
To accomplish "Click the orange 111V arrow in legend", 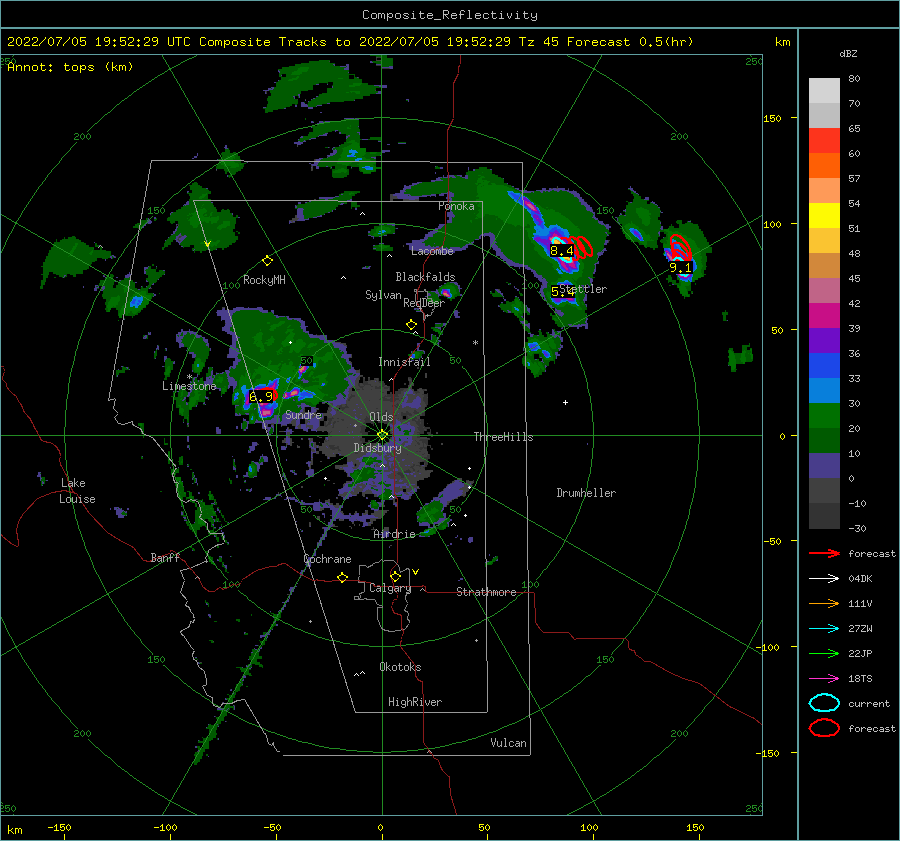I will (x=824, y=603).
